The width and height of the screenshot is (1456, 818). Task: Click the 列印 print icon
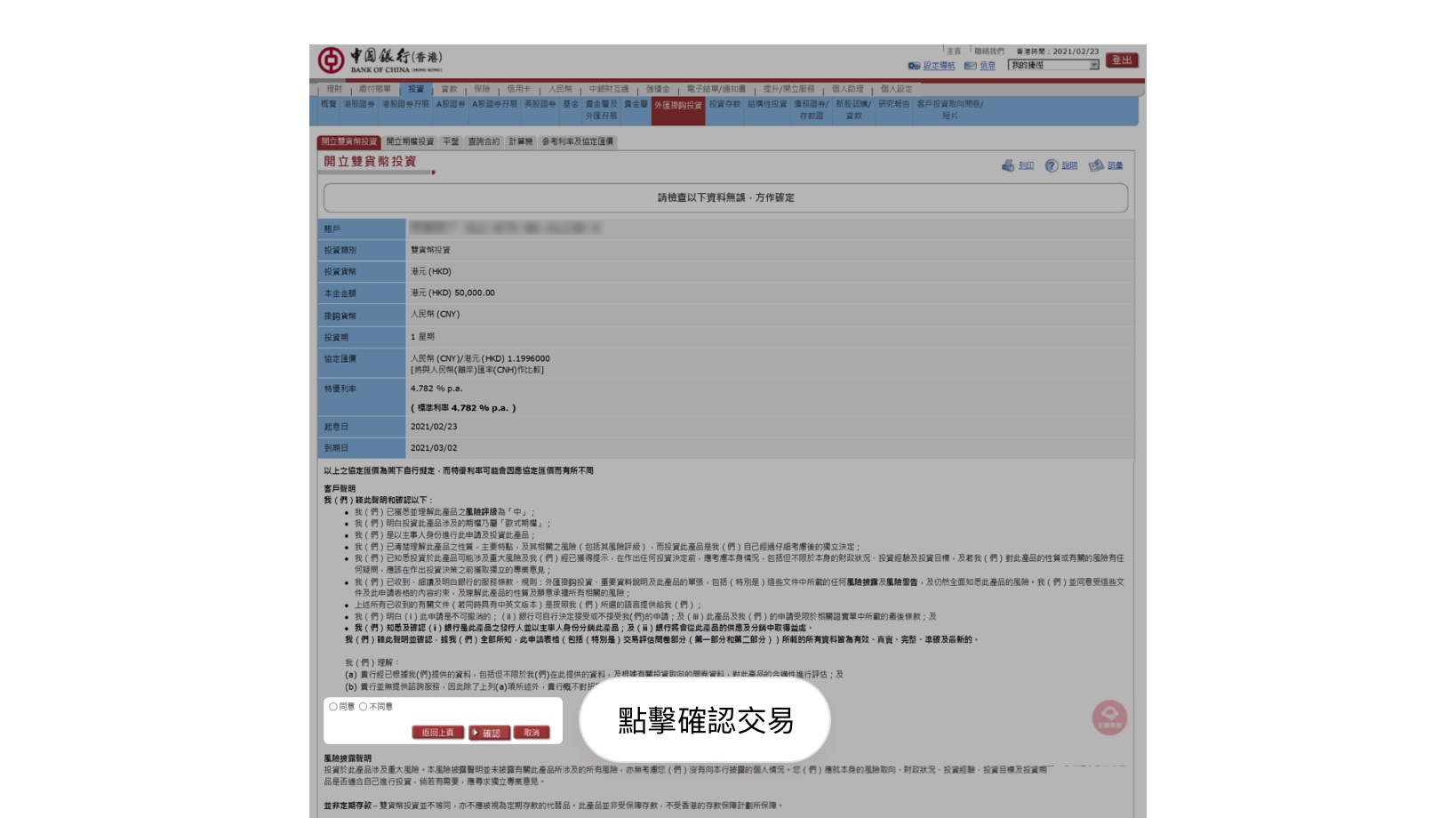[x=1008, y=165]
